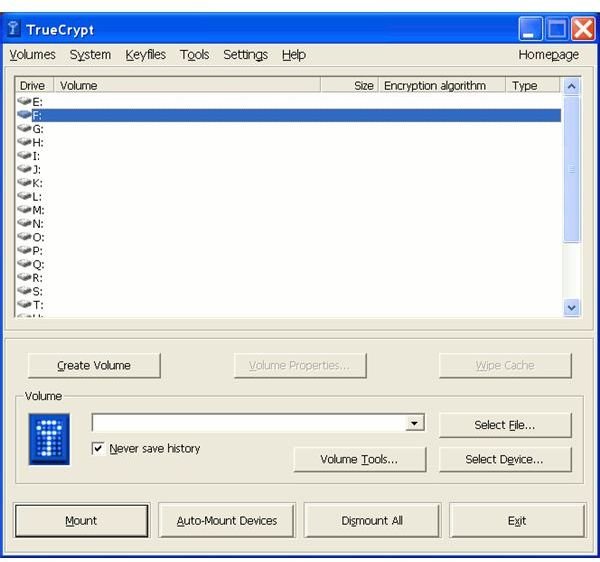Click the drive icon beside L:
The height and width of the screenshot is (562, 600).
coord(24,196)
